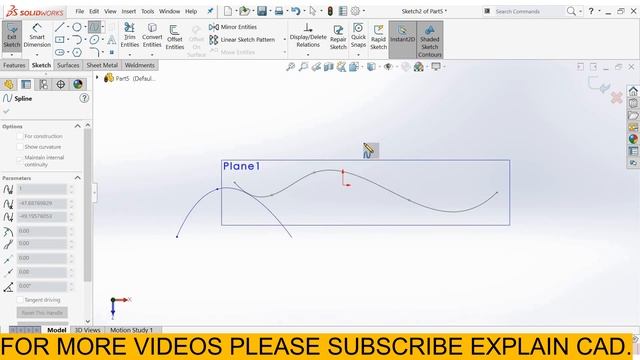Expand the Part5 tree node
This screenshot has height=360, width=640.
tap(97, 77)
